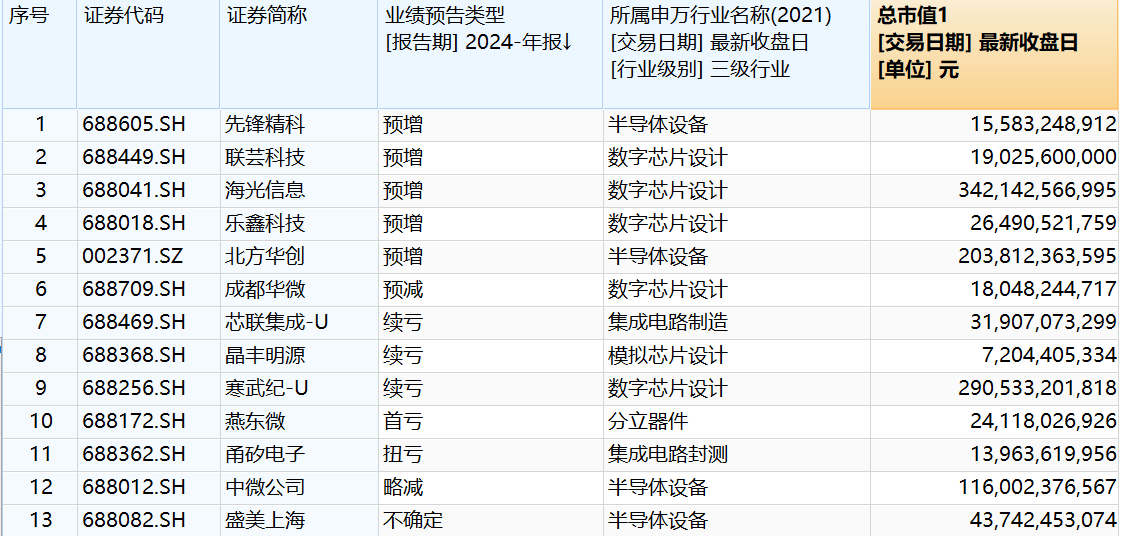Viewport: 1123px width, 536px height.
Task: Click row number 13
Action: pos(41,520)
